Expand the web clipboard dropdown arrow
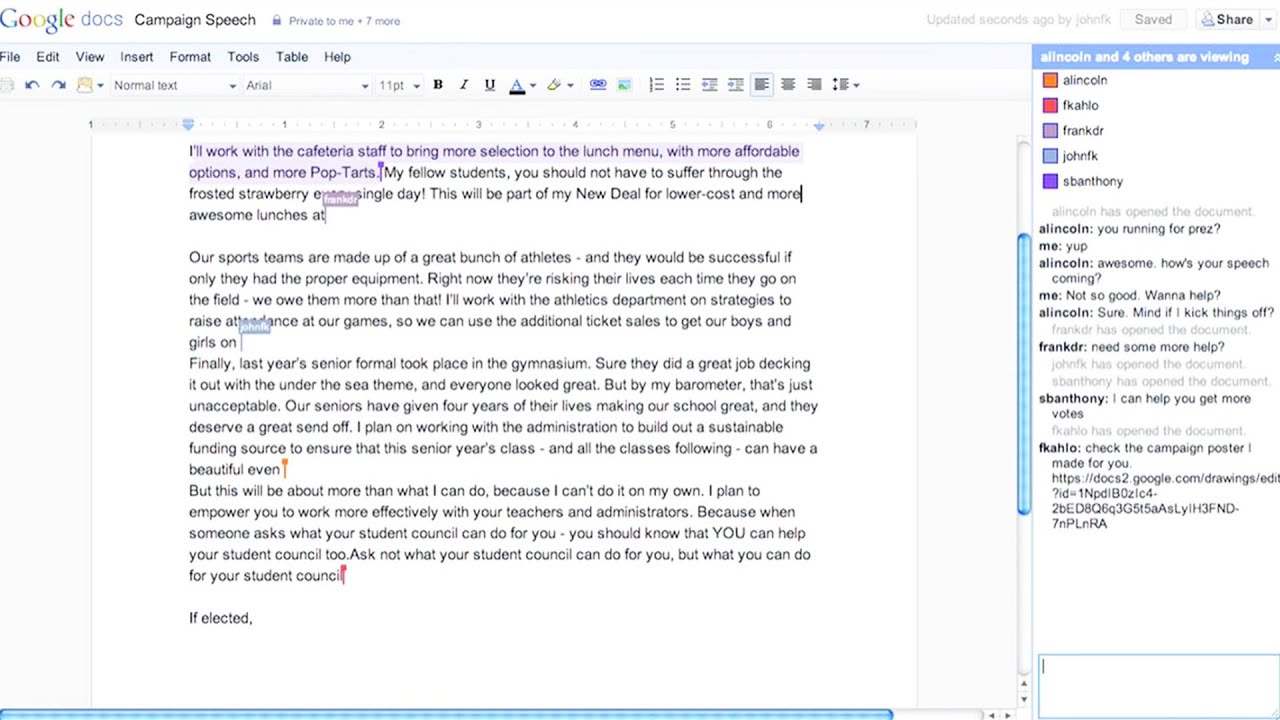The width and height of the screenshot is (1280, 720). [x=99, y=86]
